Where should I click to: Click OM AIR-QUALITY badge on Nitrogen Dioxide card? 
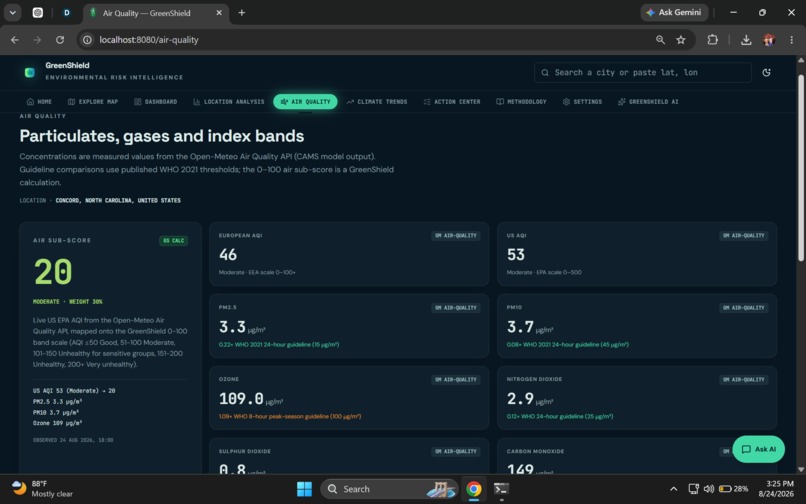pyautogui.click(x=743, y=380)
